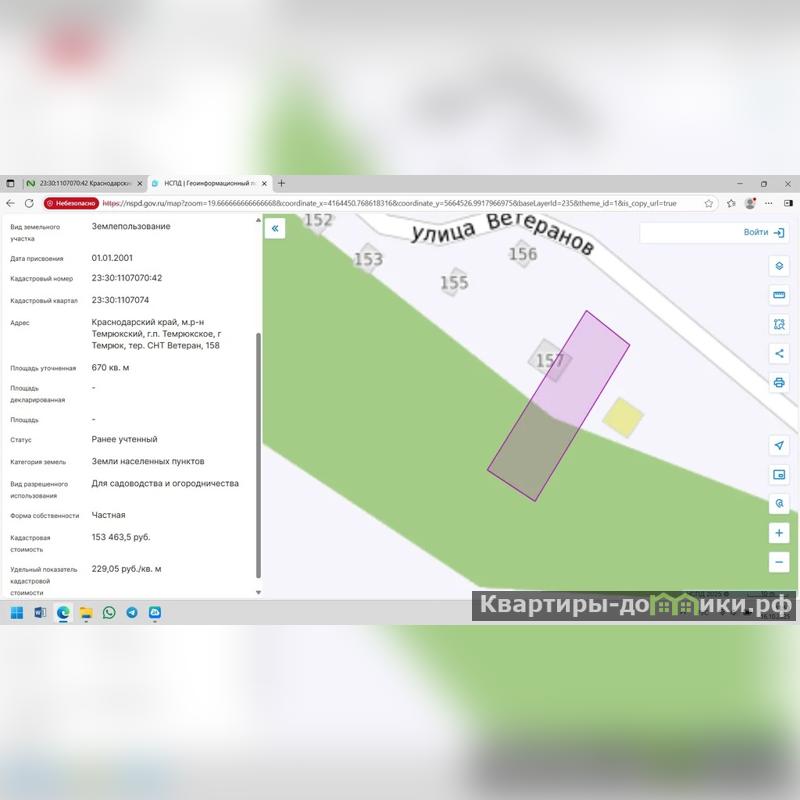Screen dimensions: 800x800
Task: Bookmark this page with star icon
Action: 709,203
